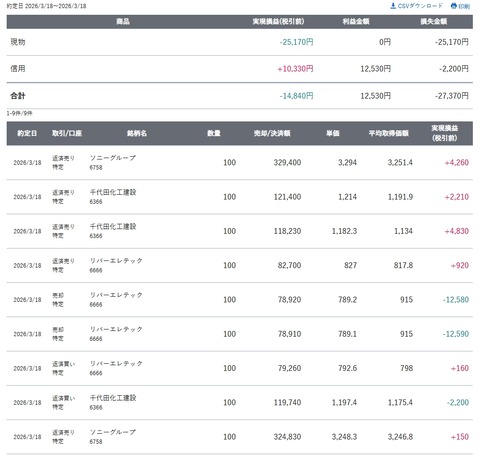This screenshot has width=480, height=459.
Task: Click the average cost 1,175.4
Action: click(400, 403)
